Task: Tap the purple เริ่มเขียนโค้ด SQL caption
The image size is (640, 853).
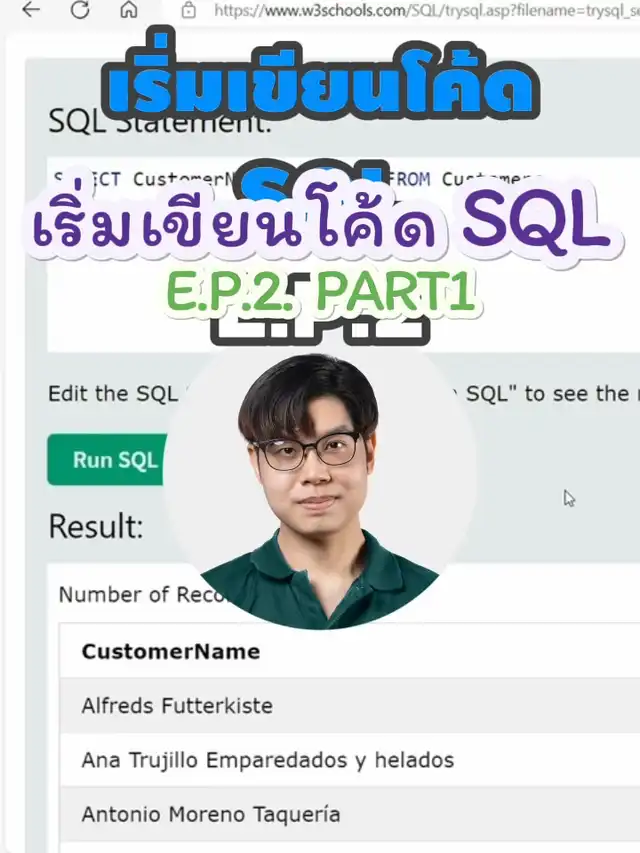Action: tap(321, 222)
